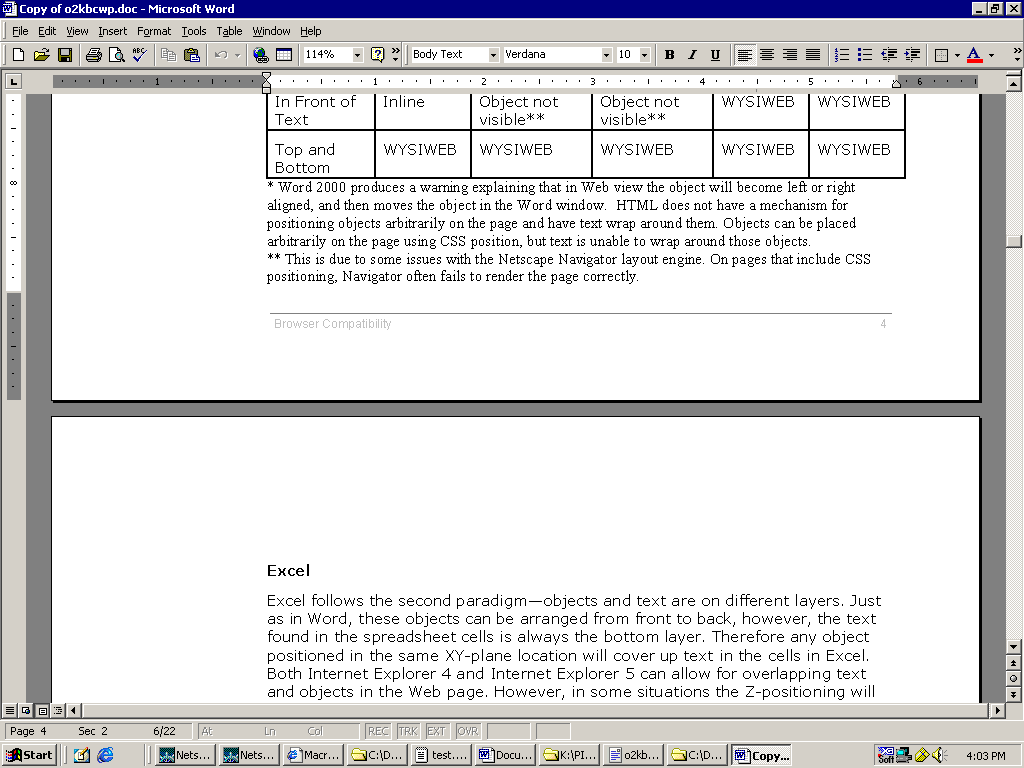1024x768 pixels.
Task: Expand More Buttons on Standard toolbar
Action: pyautogui.click(x=395, y=55)
